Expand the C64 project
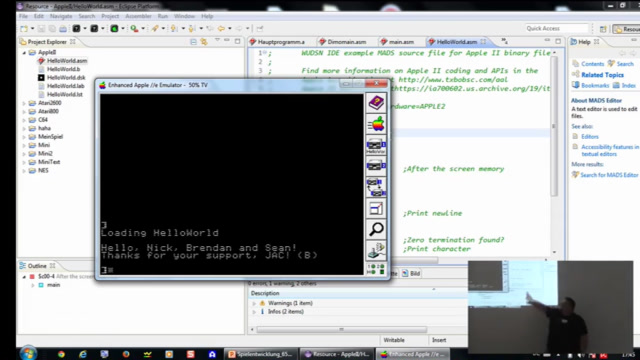Viewport: 640px width, 360px height. pos(24,120)
